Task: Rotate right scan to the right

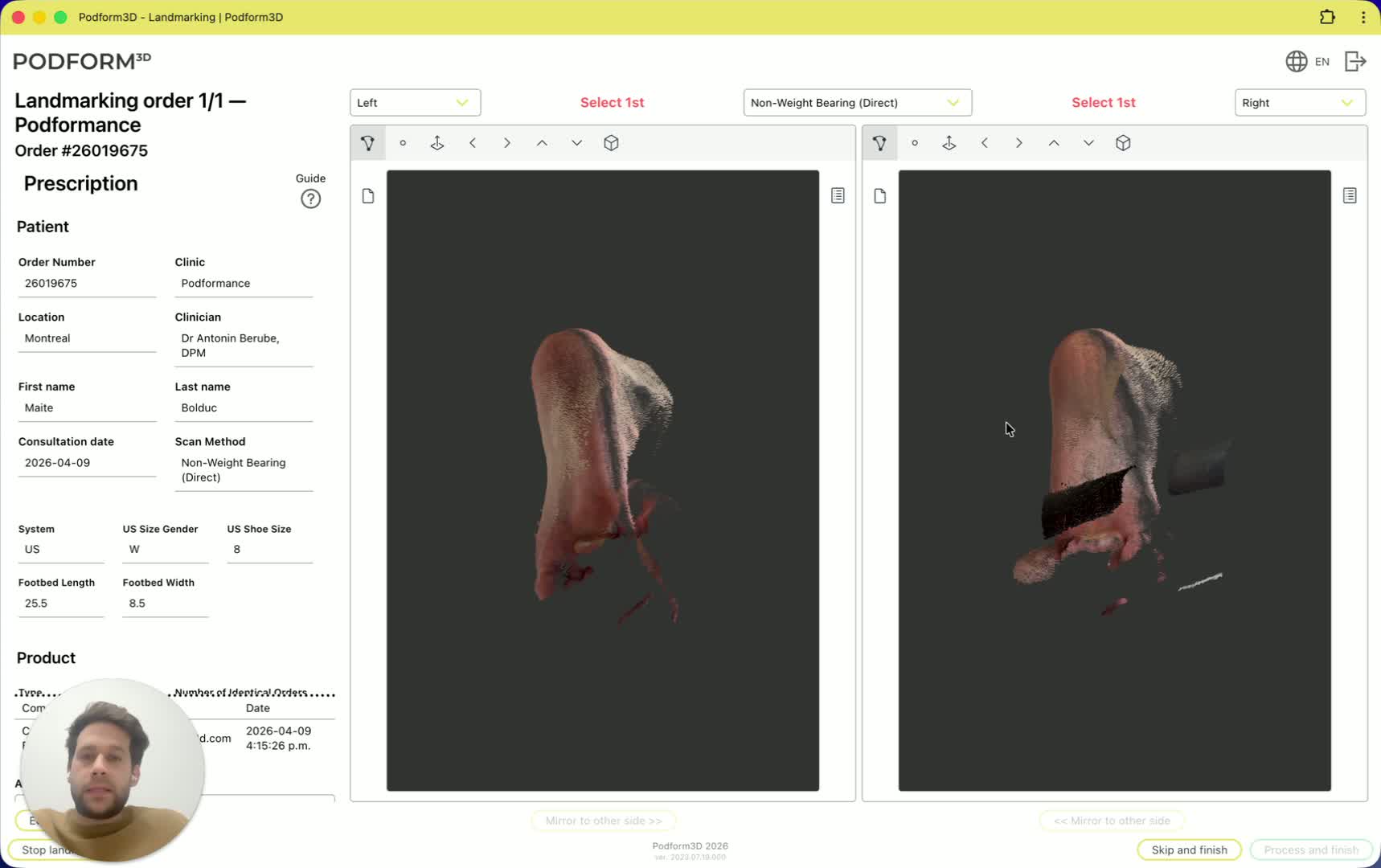Action: pos(1019,143)
